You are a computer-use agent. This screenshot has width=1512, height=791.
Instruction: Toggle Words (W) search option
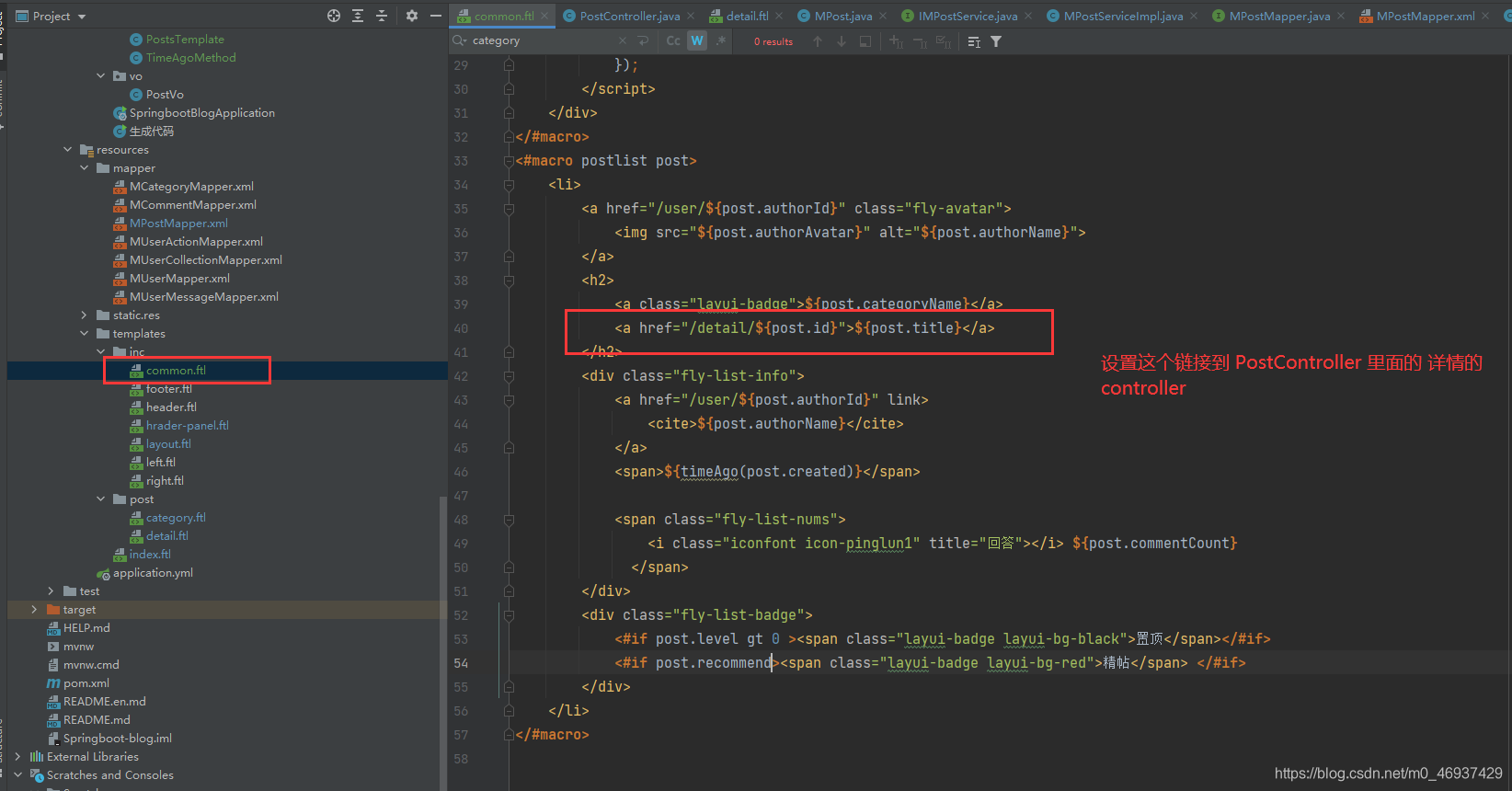coord(697,40)
